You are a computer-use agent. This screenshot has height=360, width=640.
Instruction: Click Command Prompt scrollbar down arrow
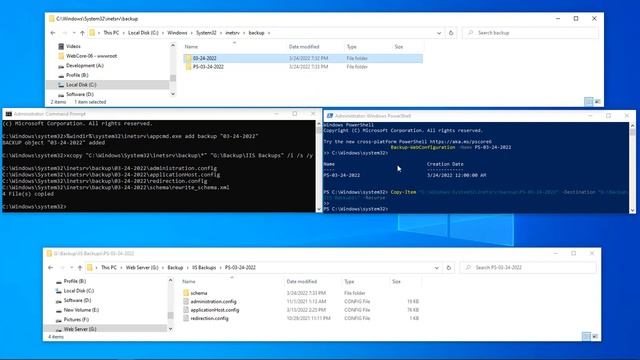tap(319, 209)
